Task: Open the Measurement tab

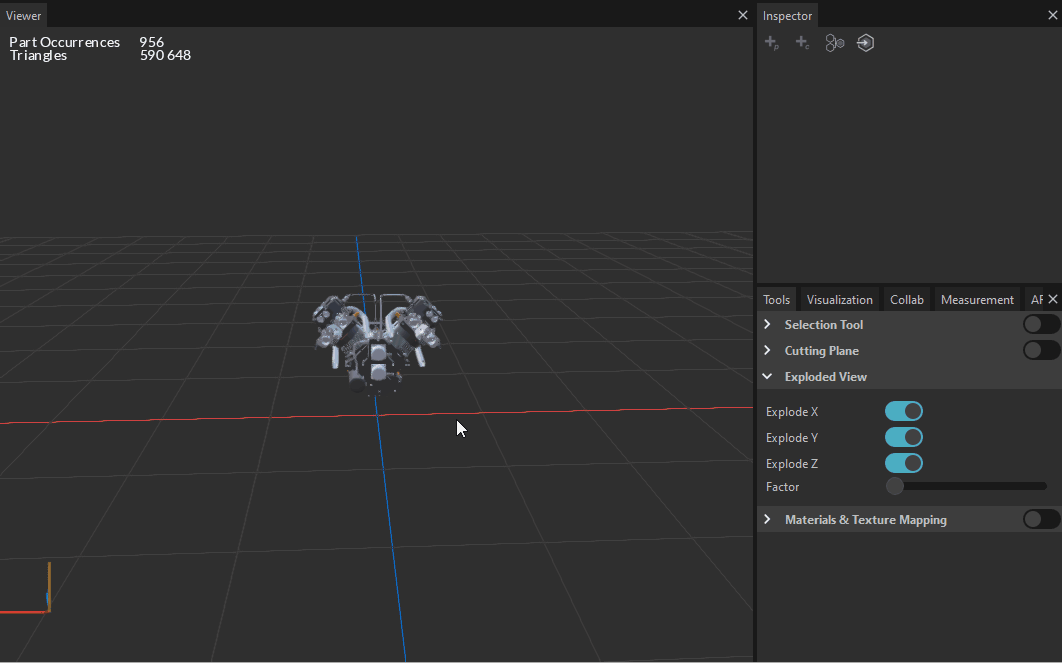Action: coord(976,299)
